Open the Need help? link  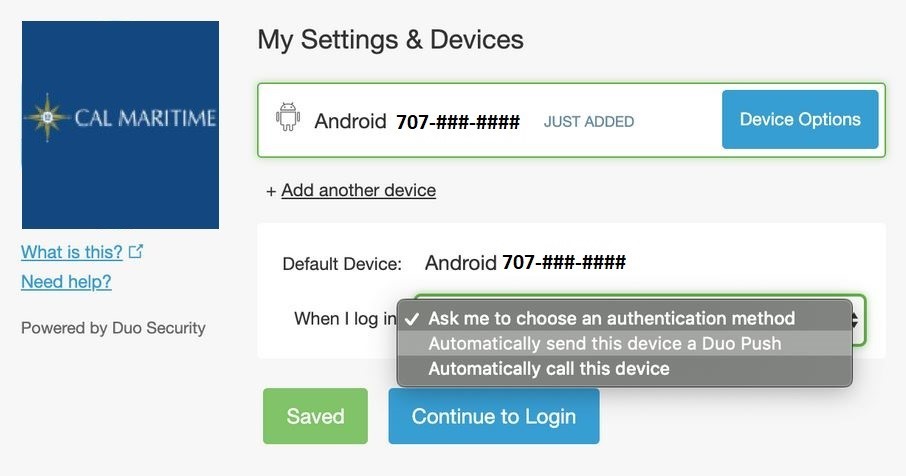(66, 282)
